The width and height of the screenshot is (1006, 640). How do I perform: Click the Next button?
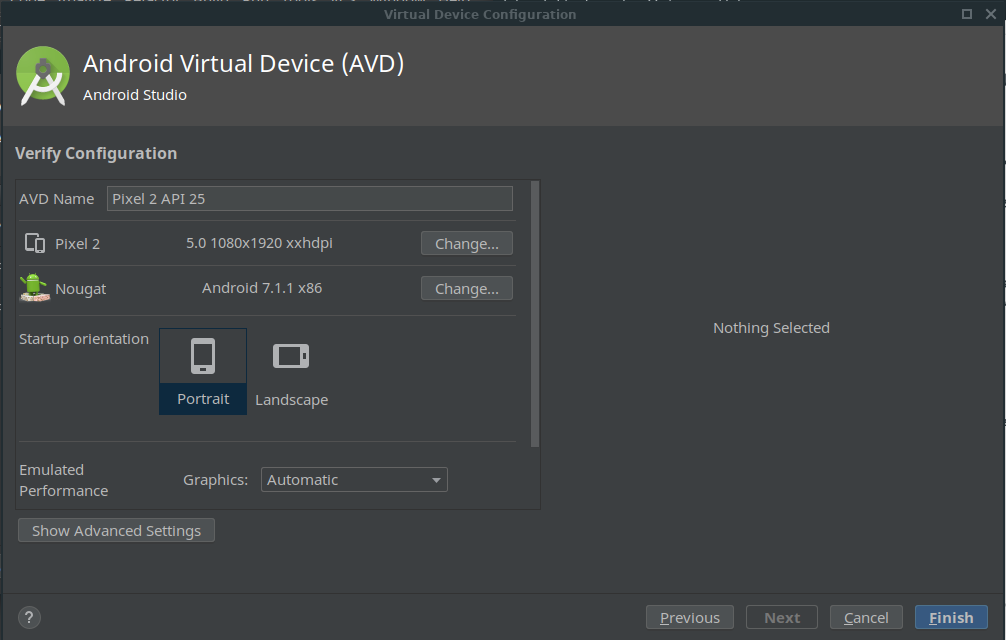[x=781, y=617]
